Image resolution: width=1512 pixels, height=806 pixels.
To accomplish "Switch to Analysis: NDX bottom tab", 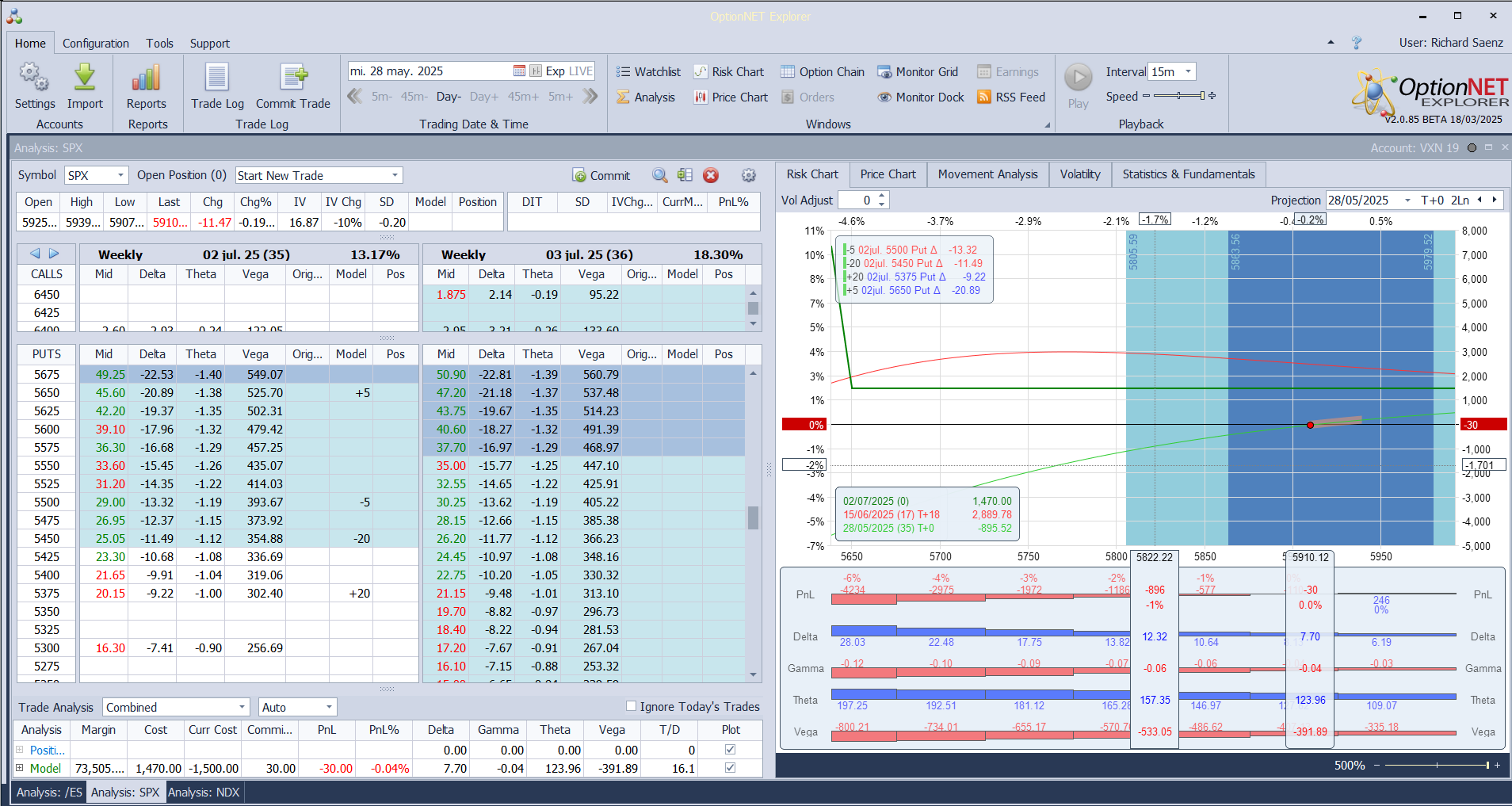I will point(204,792).
